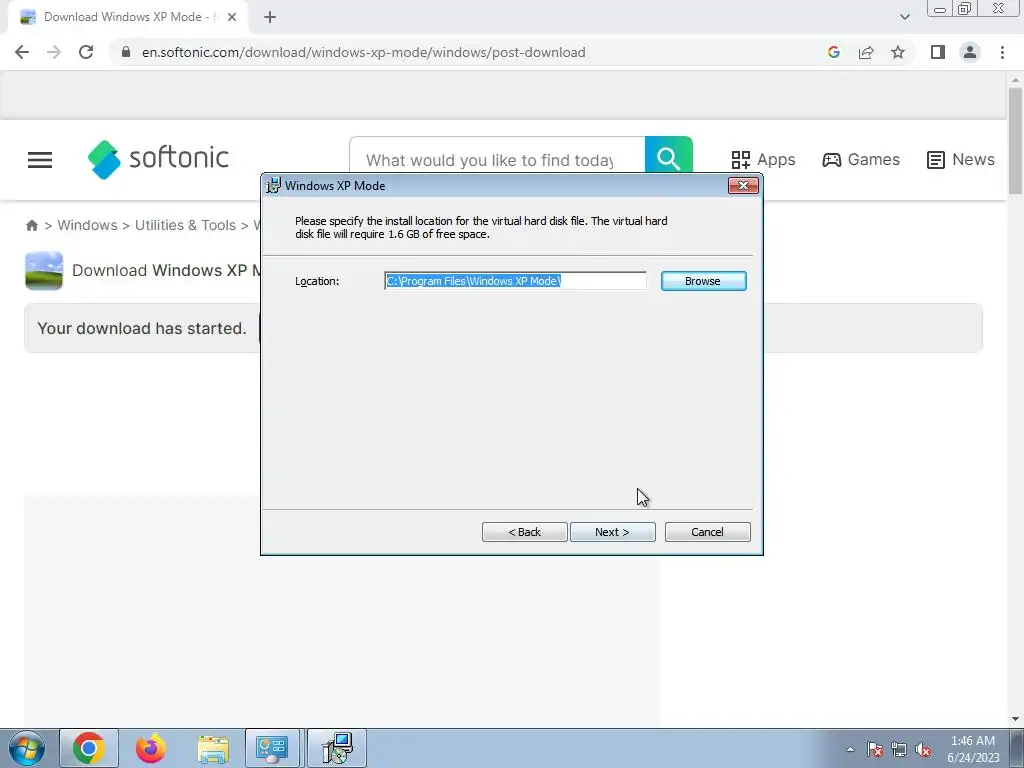1024x768 pixels.
Task: Click the Softonic logo
Action: click(159, 159)
